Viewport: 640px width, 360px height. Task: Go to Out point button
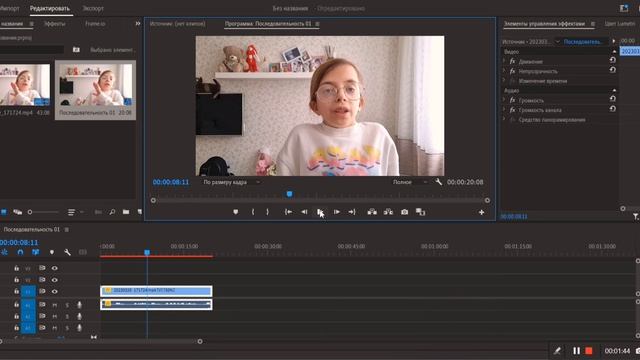click(352, 212)
